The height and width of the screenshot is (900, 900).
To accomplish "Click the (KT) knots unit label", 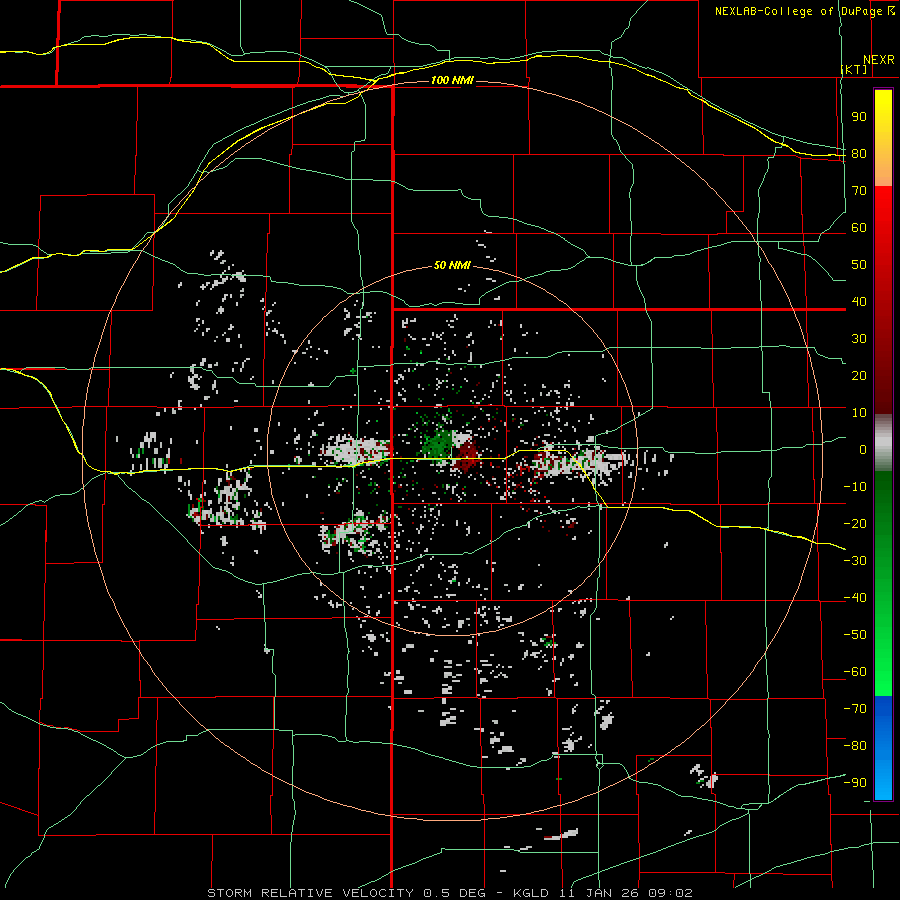I will (854, 69).
